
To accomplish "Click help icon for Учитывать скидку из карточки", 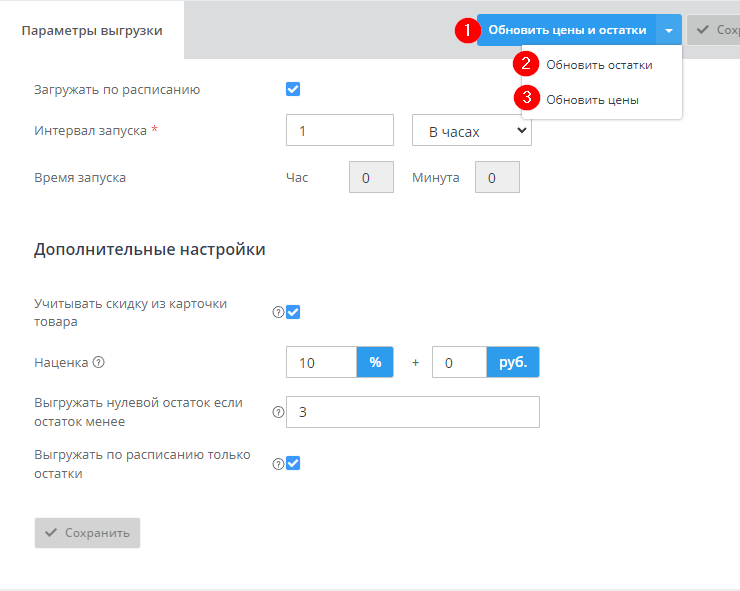I will point(278,312).
